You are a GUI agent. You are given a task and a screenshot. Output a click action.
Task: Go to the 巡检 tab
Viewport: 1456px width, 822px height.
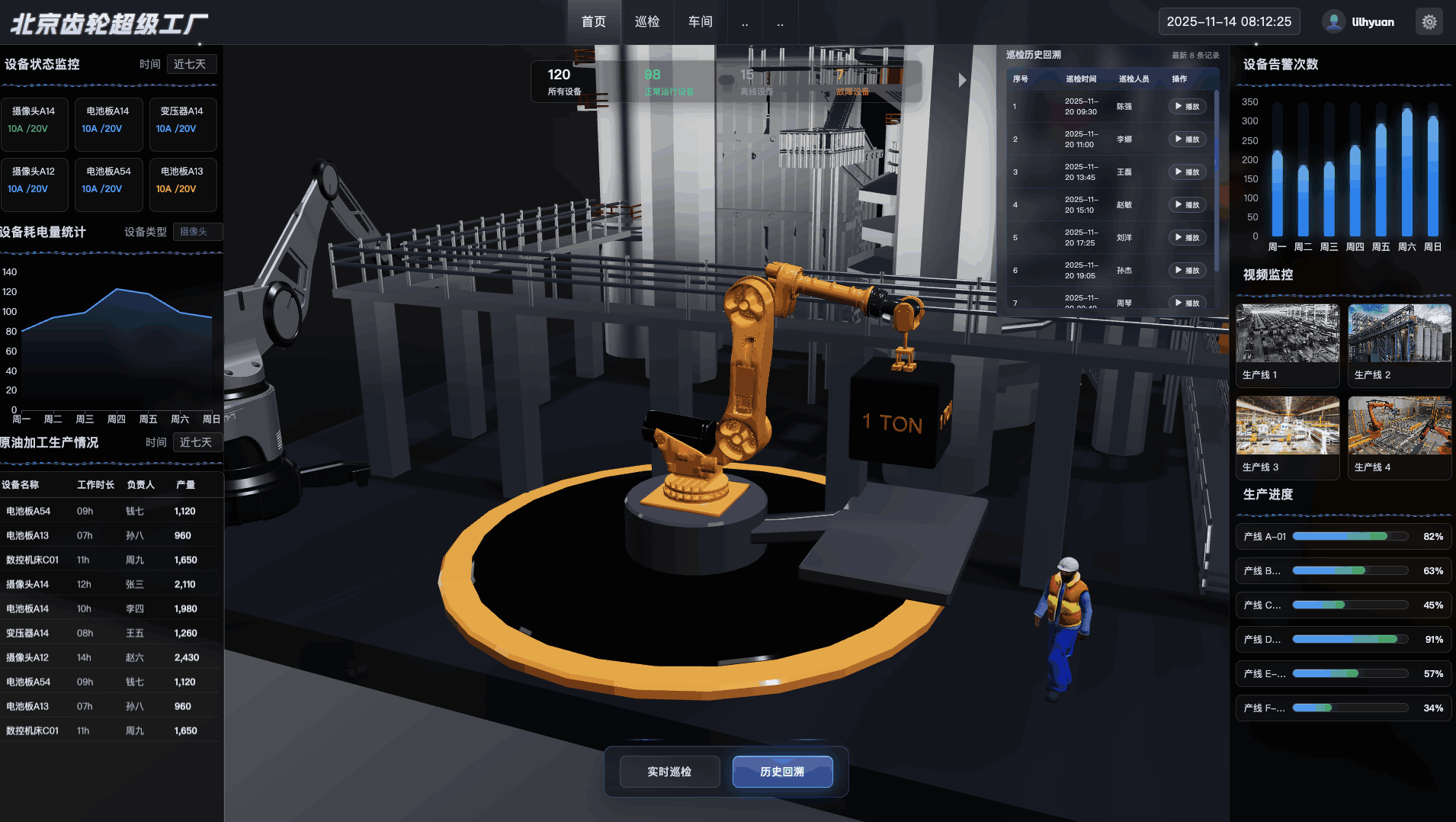point(647,22)
